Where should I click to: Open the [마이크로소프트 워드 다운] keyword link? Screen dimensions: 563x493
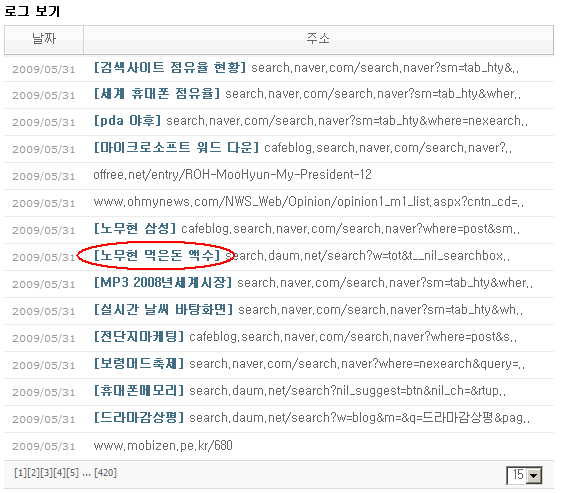(176, 148)
